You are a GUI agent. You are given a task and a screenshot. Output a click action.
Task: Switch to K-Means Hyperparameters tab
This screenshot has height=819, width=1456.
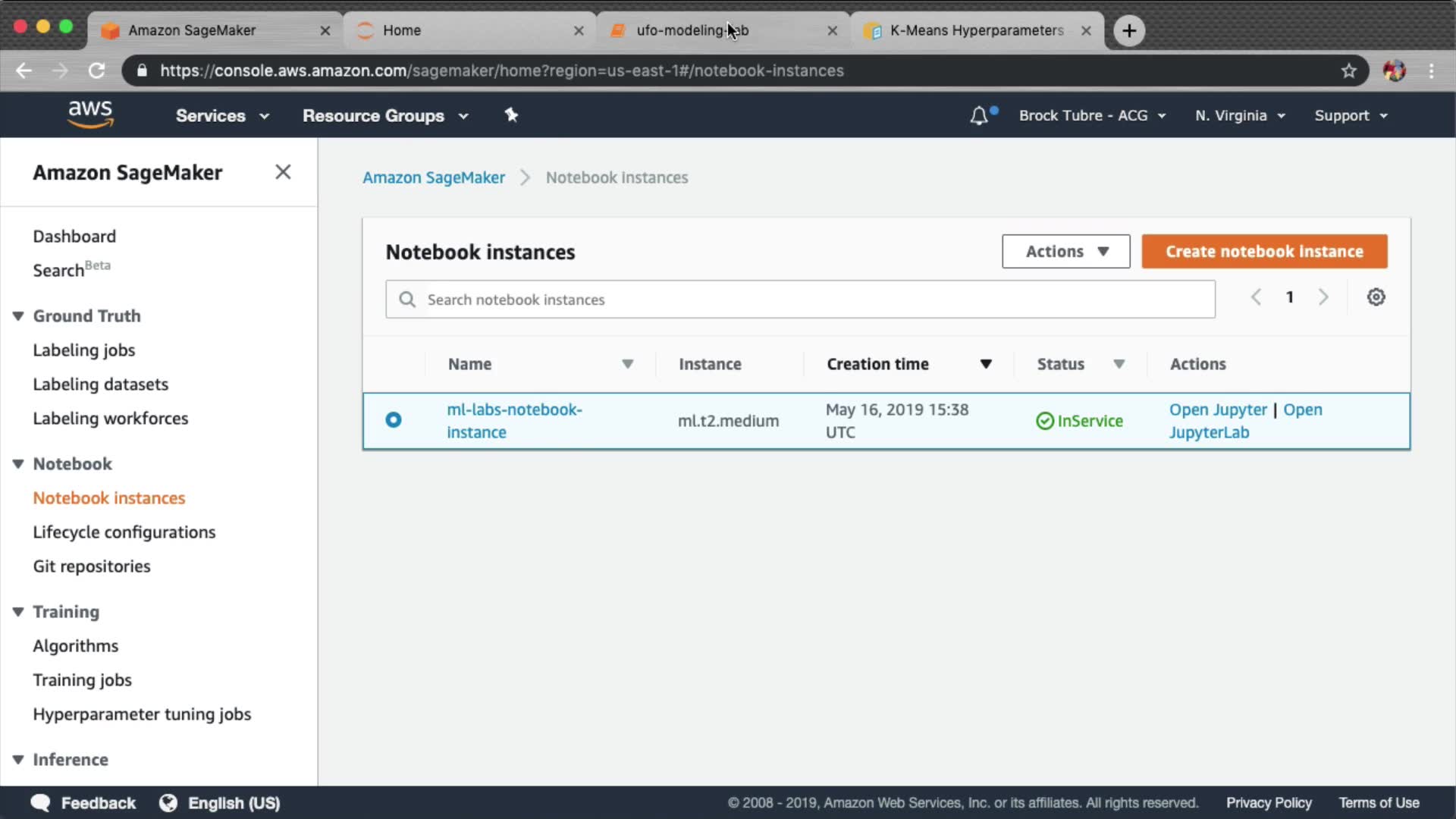click(x=976, y=30)
